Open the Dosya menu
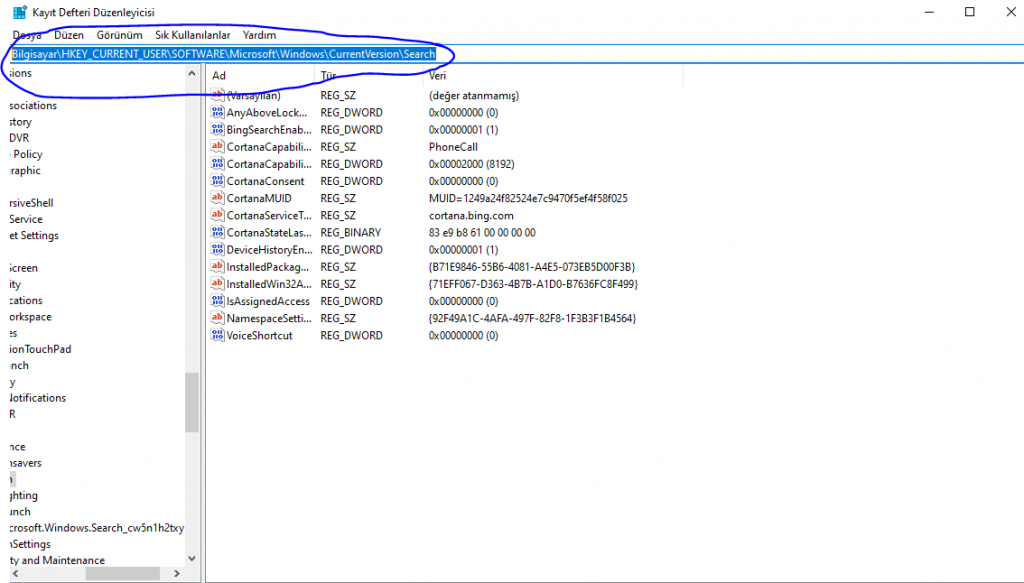Viewport: 1024px width, 583px height. coord(27,35)
